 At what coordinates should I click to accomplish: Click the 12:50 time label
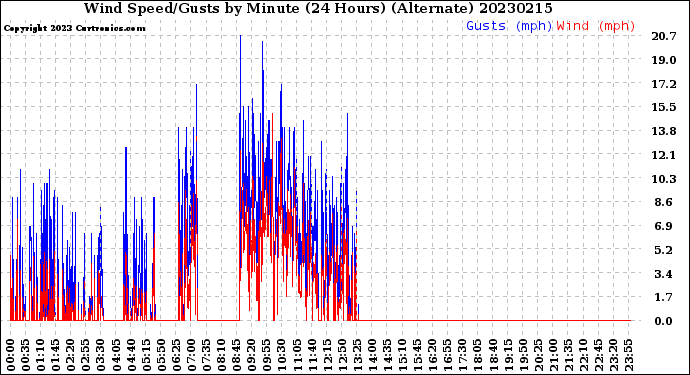pyautogui.click(x=341, y=355)
